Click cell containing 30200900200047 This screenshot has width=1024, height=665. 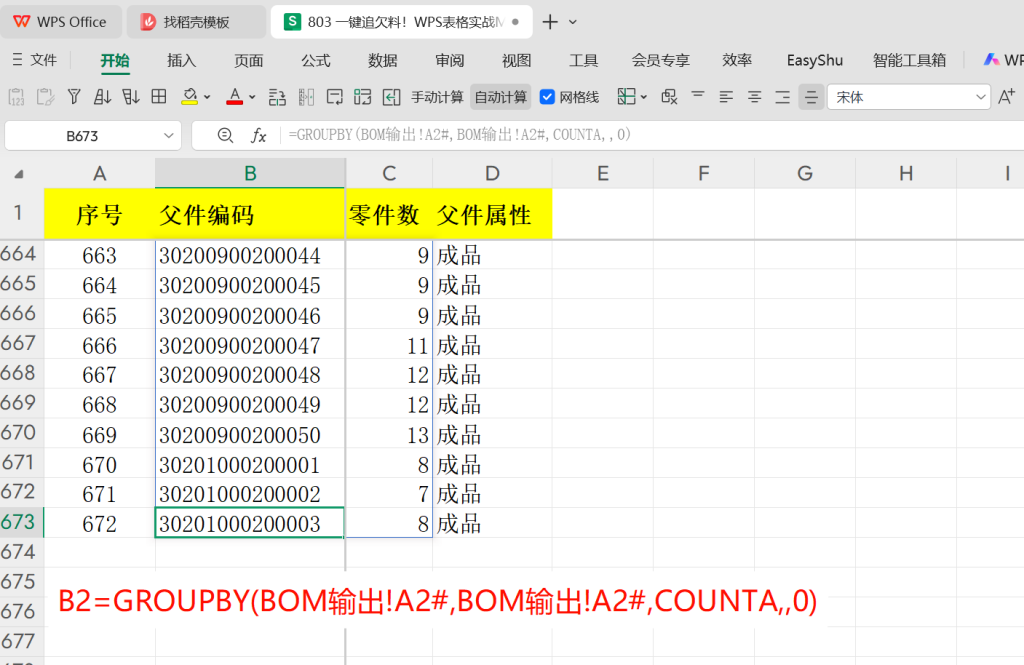pyautogui.click(x=249, y=346)
